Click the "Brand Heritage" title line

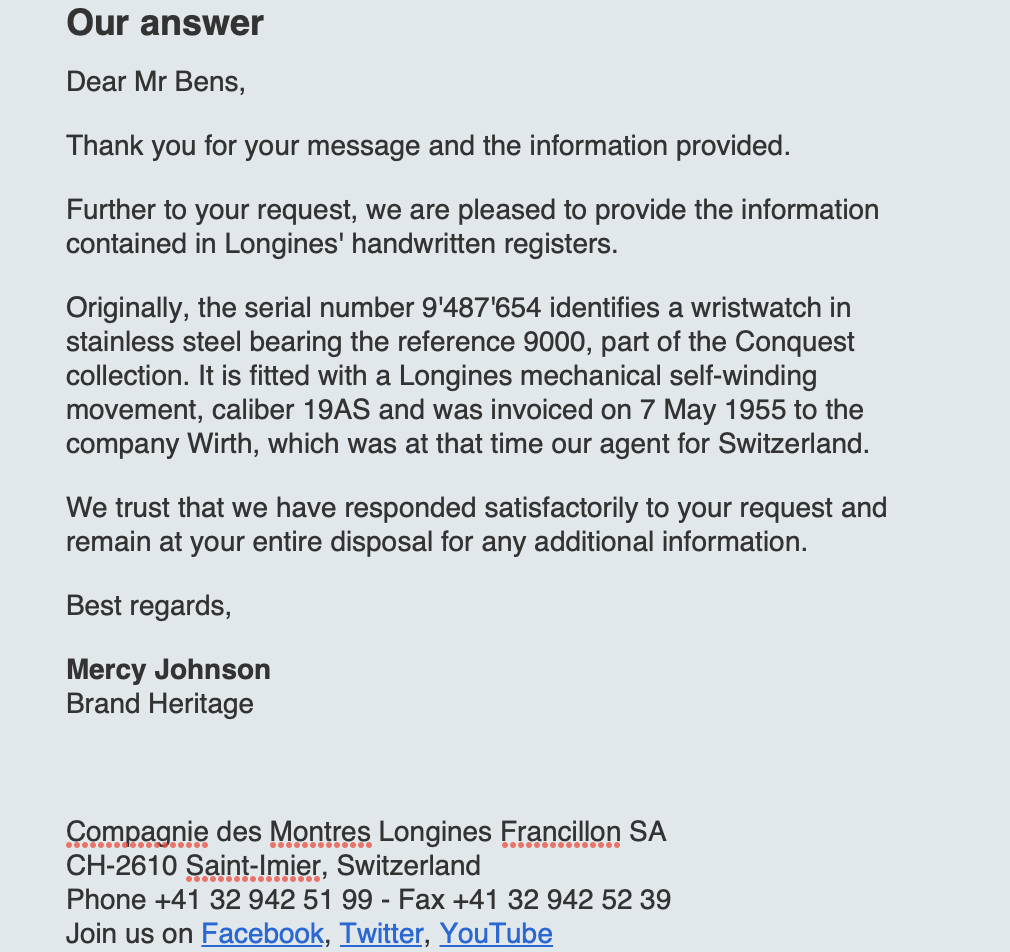pos(160,704)
